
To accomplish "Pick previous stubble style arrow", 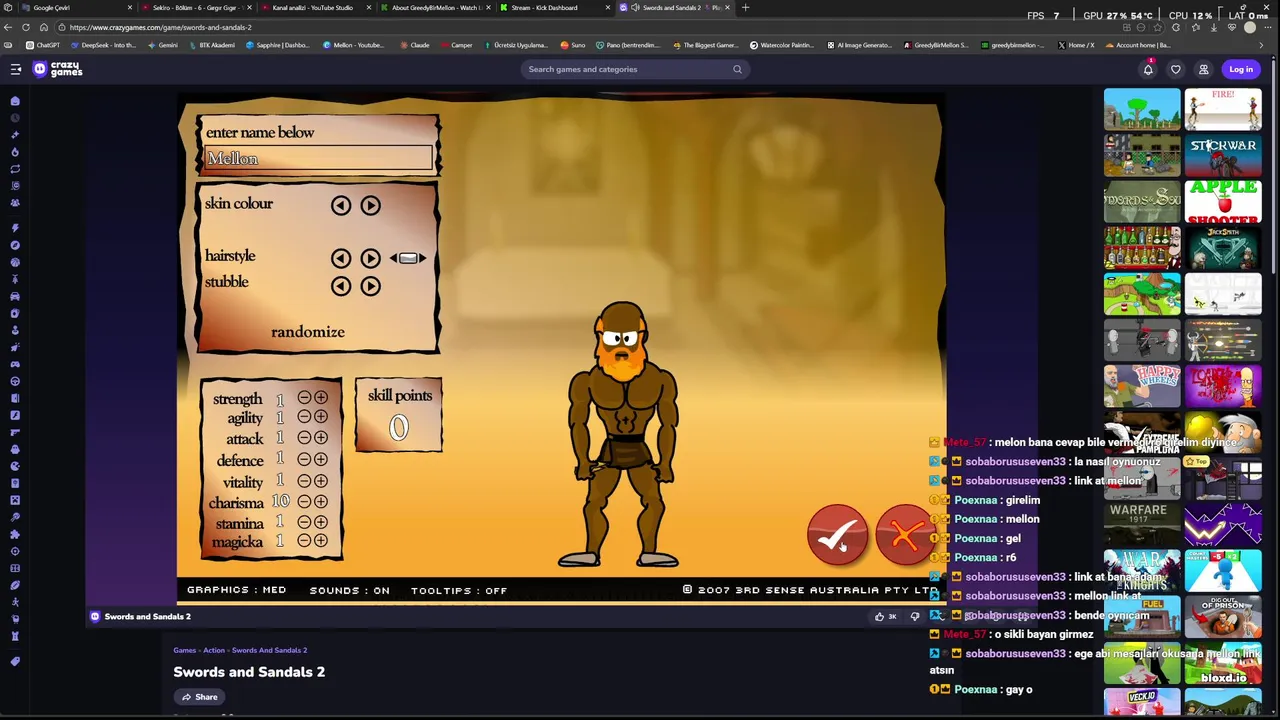I will (341, 286).
